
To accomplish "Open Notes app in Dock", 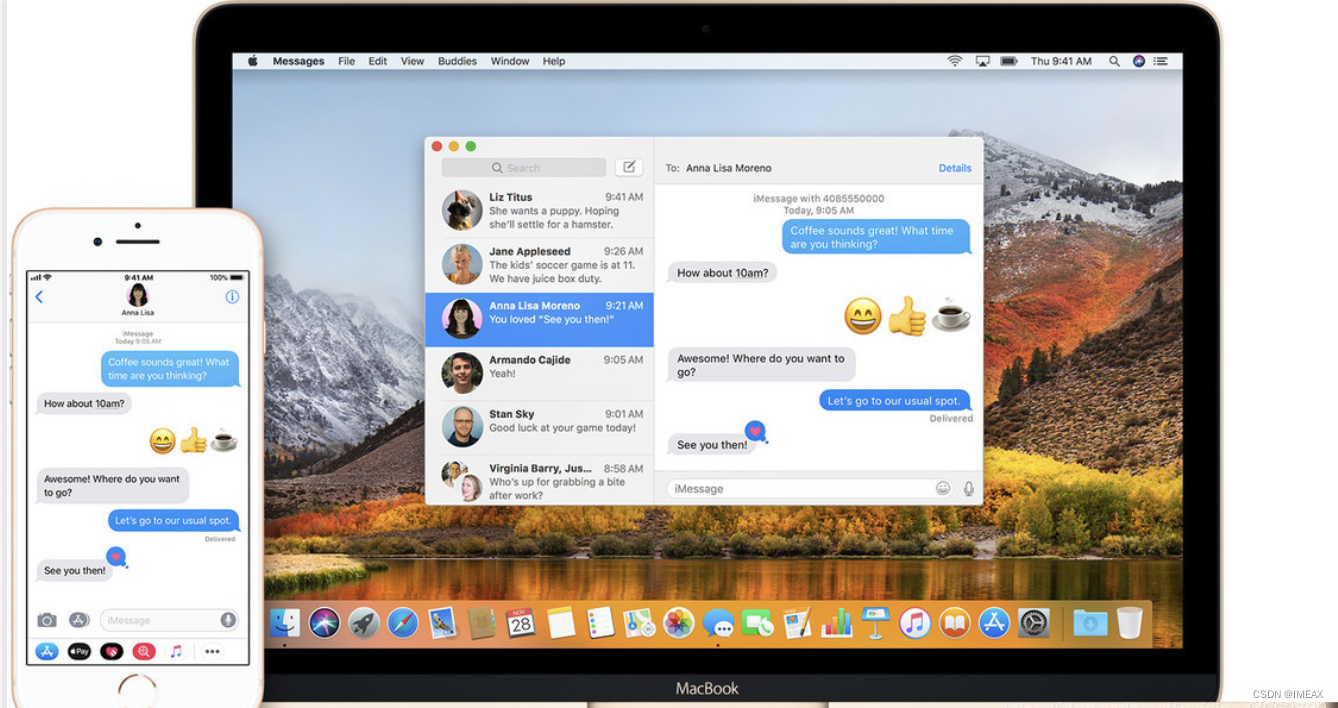I will point(561,623).
